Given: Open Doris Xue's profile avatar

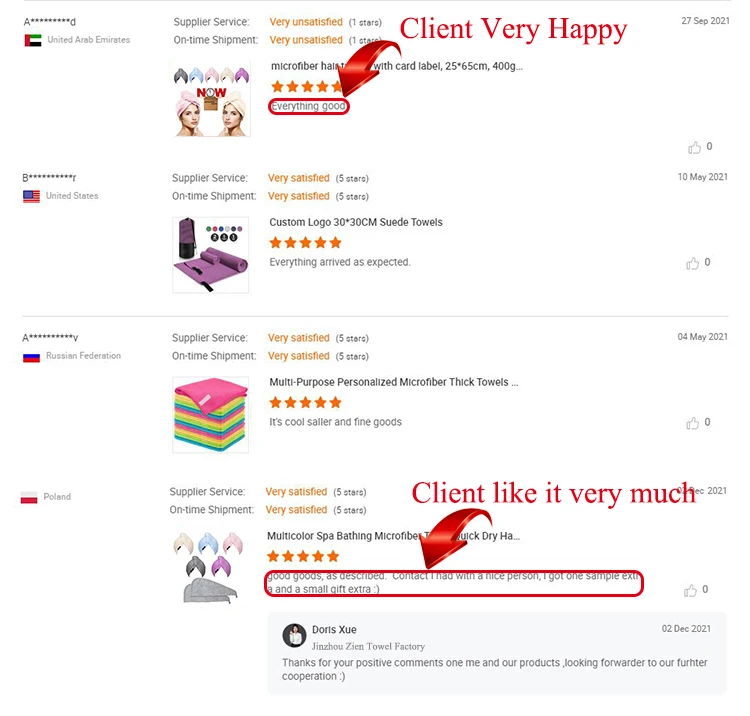Looking at the screenshot, I should pos(294,635).
